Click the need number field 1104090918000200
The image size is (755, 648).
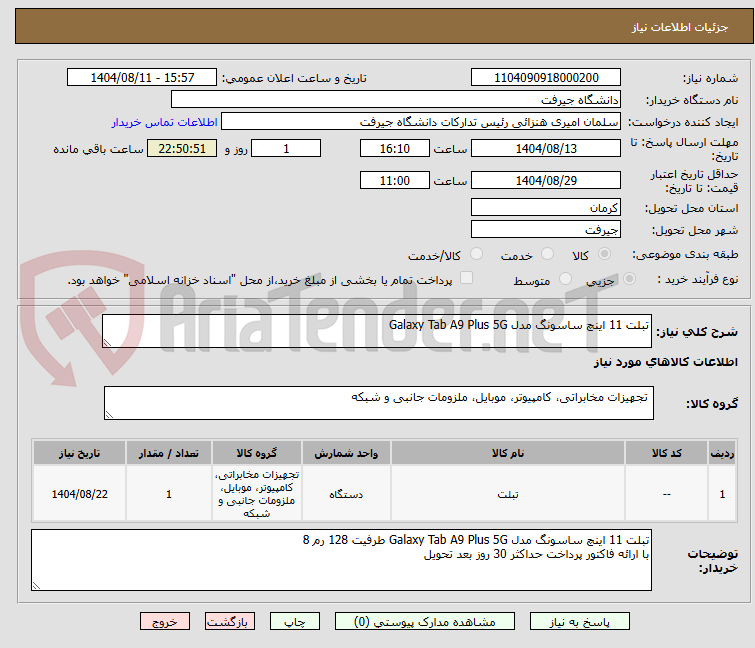coord(546,78)
